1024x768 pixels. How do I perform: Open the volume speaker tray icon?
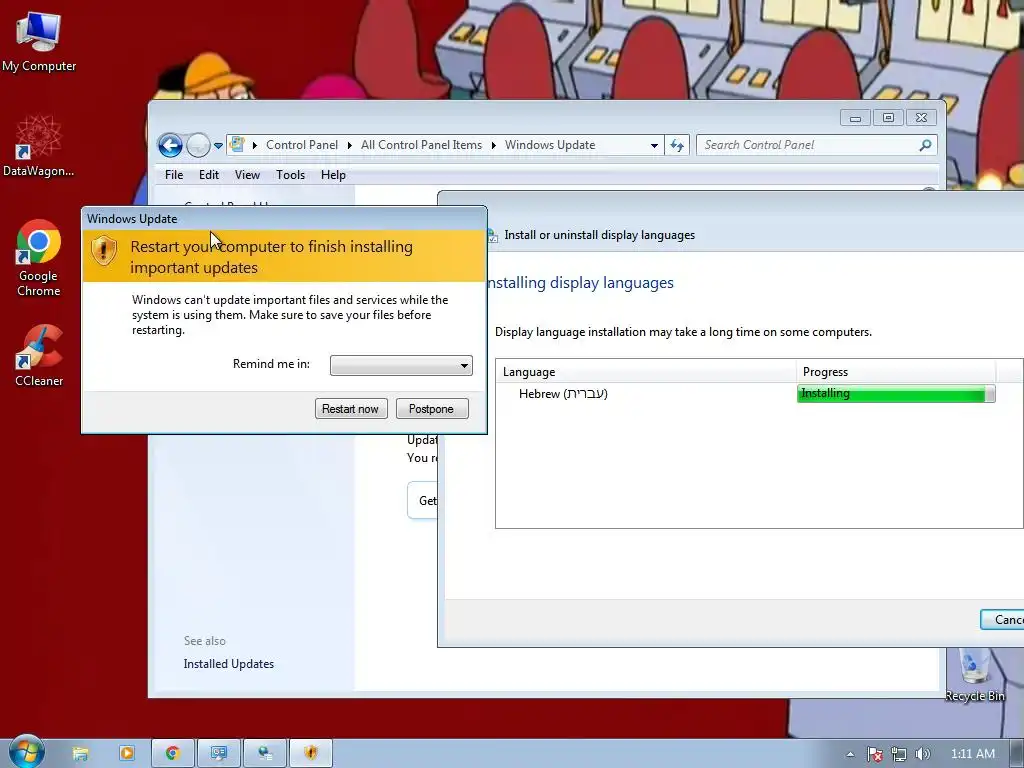tap(922, 755)
